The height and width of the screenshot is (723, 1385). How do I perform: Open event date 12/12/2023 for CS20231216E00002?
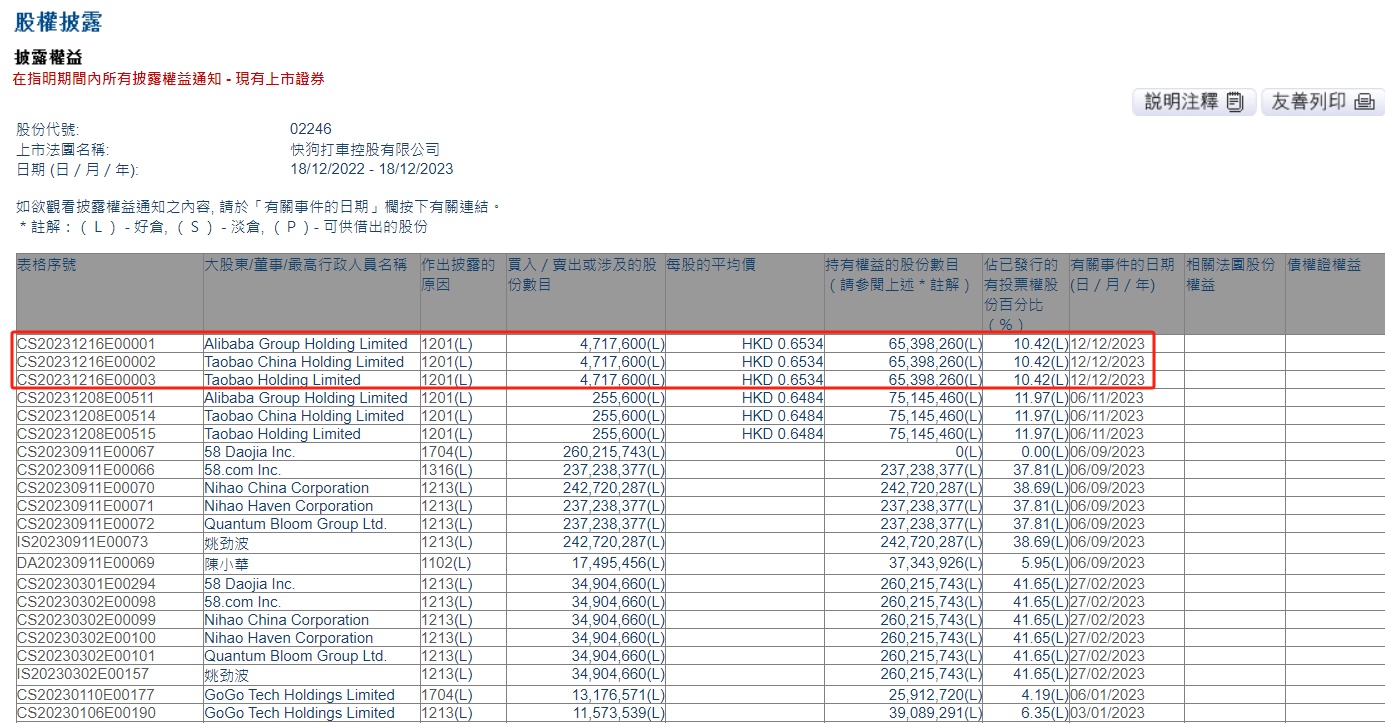coord(1107,362)
